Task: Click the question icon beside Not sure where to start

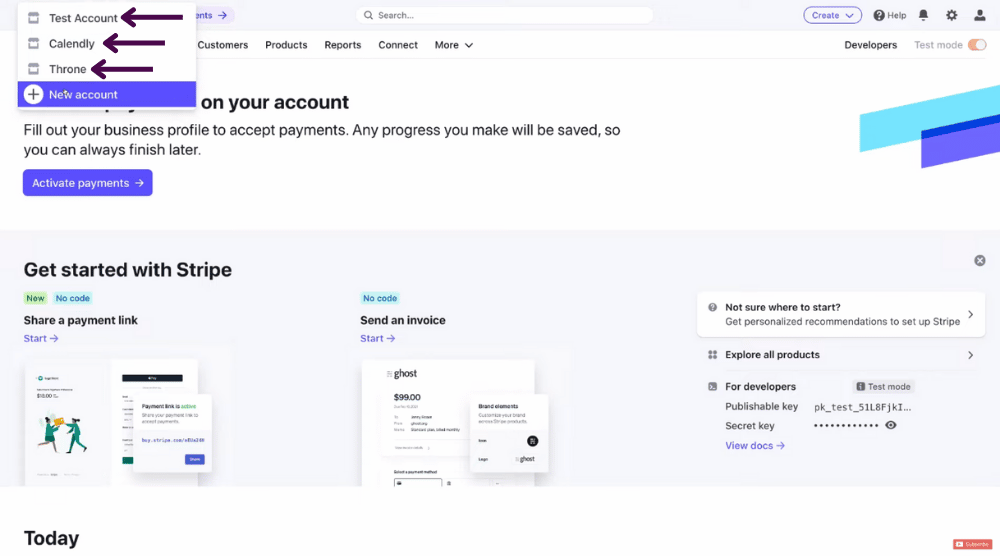Action: [x=712, y=307]
